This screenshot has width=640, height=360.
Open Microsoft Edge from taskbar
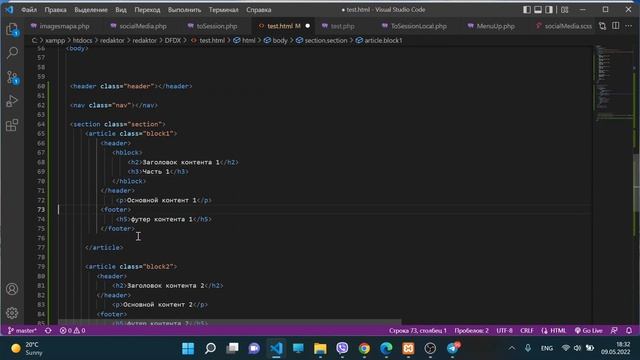[x=386, y=348]
